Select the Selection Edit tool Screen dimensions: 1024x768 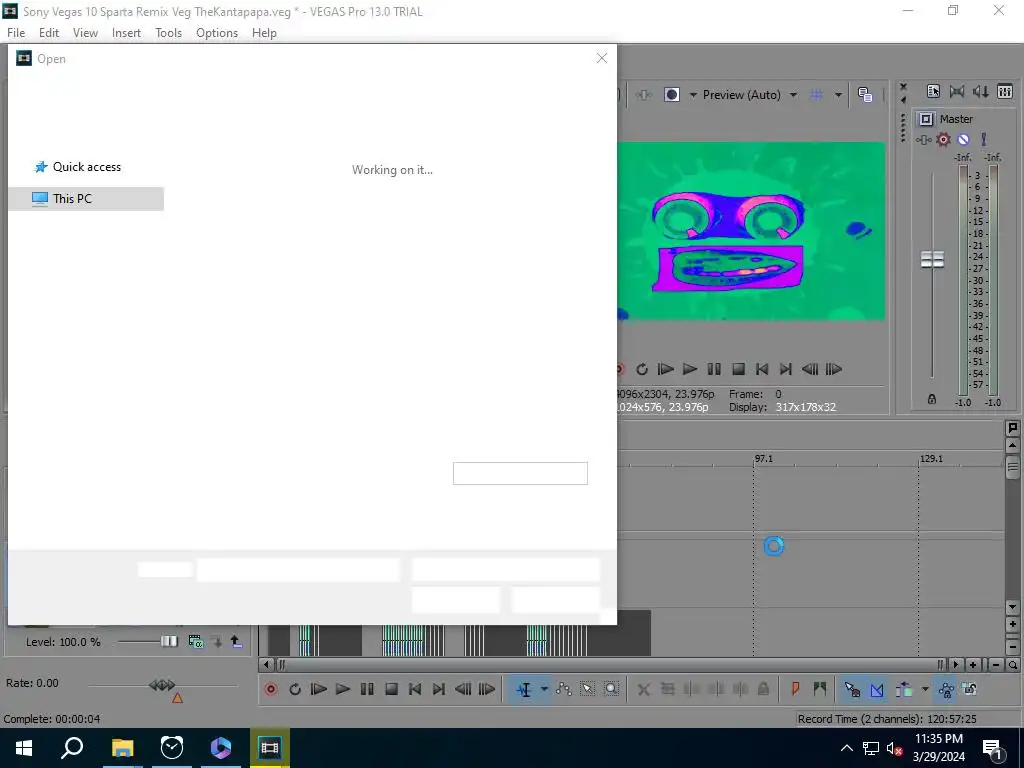[588, 689]
